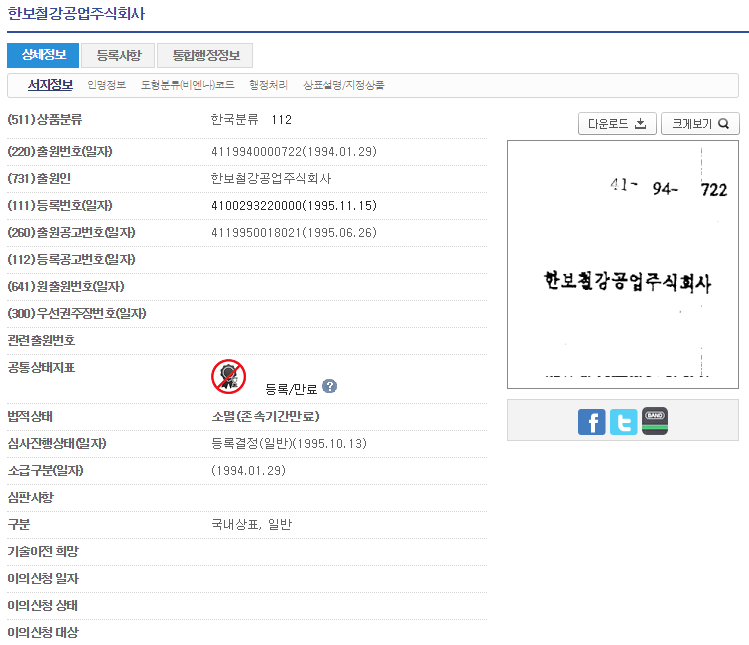
Task: Click the 이의신청 대상 label
Action: click(43, 633)
